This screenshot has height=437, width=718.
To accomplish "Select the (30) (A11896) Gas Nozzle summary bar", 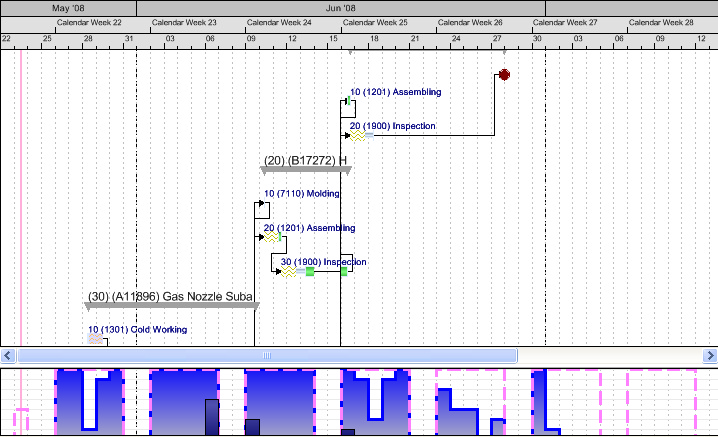I will 171,306.
